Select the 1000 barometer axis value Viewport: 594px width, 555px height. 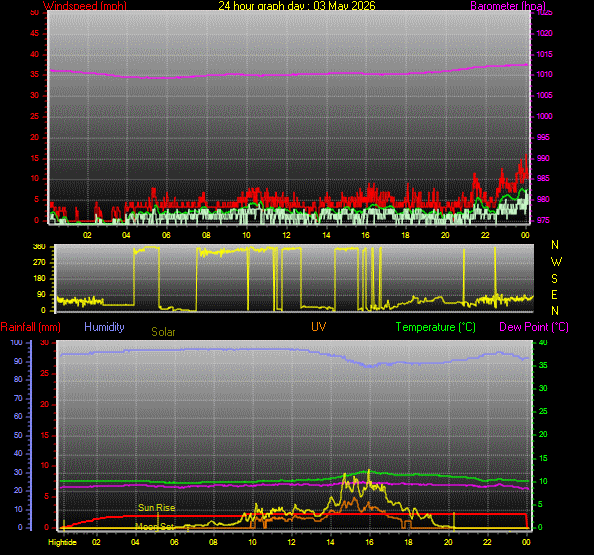[x=544, y=116]
